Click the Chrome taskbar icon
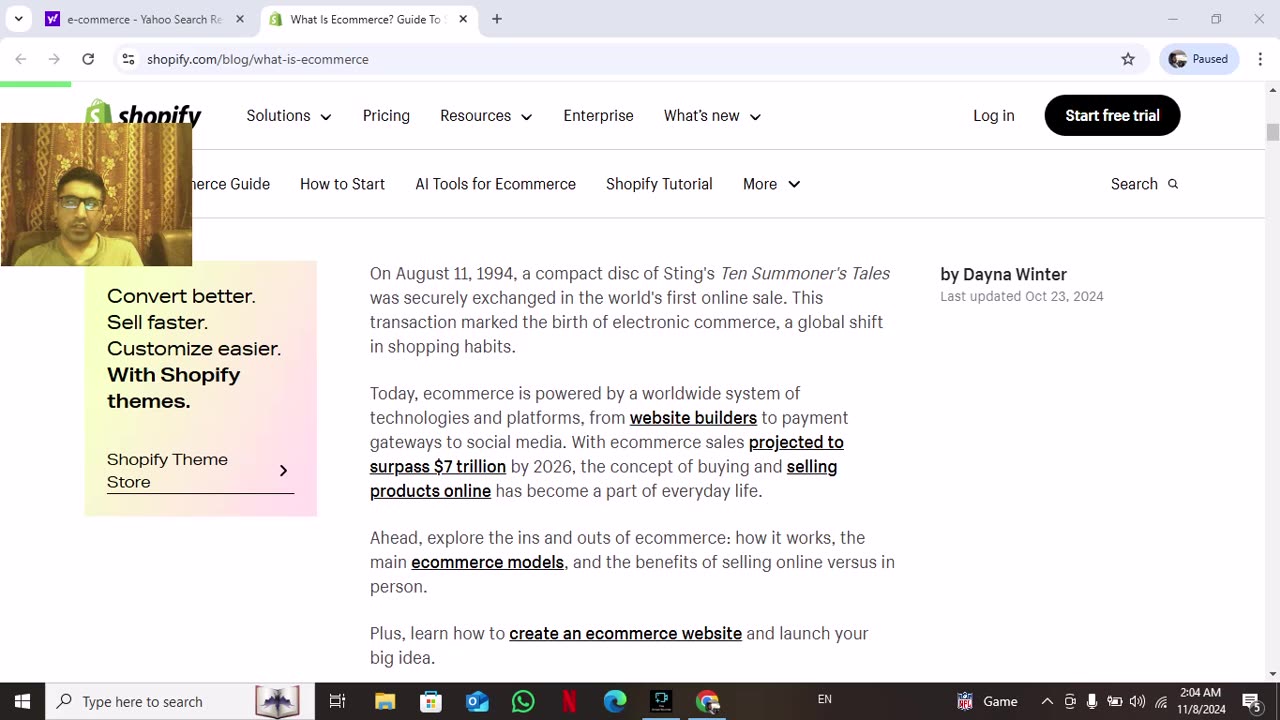 tap(707, 701)
